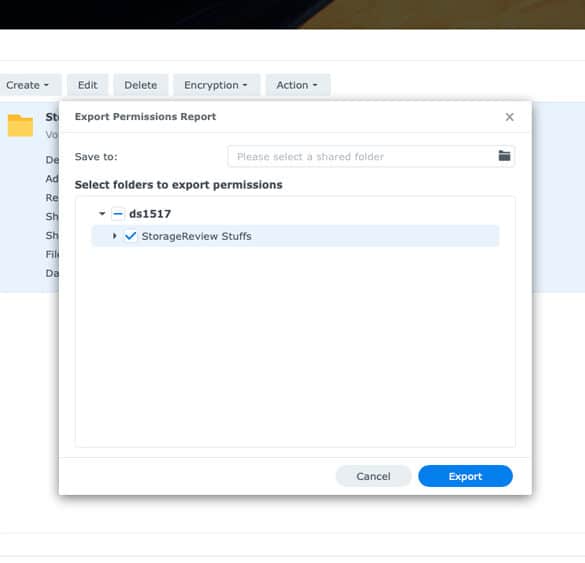Expand the StorageReview Stuffs folder node
This screenshot has width=585, height=563.
[x=115, y=236]
